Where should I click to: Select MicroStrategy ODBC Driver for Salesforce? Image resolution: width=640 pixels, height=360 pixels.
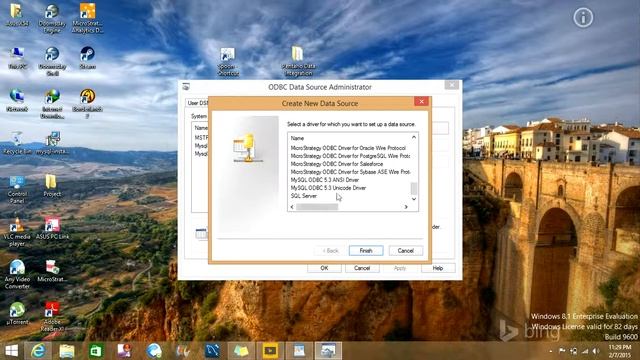click(337, 164)
